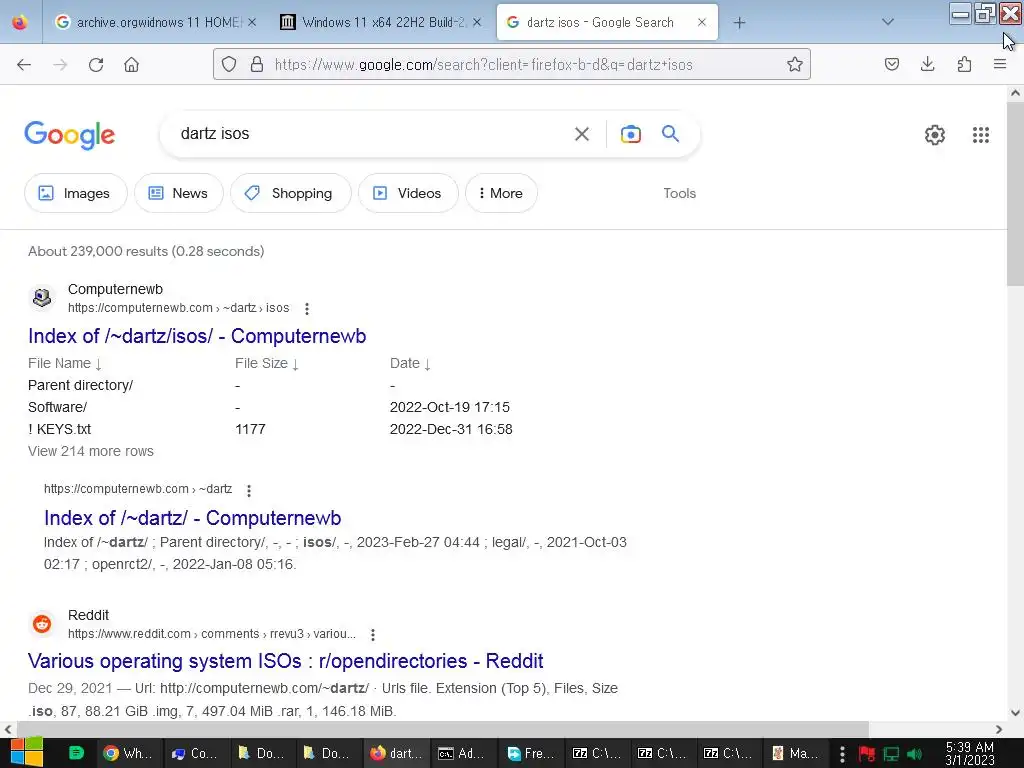
Task: Click the 'Parent directory/' table row
Action: pyautogui.click(x=212, y=385)
